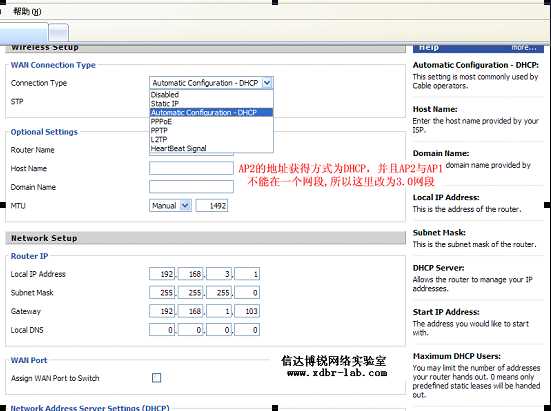Screen dimensions: 551x411
Task: Select L2TP connection type
Action: click(211, 139)
